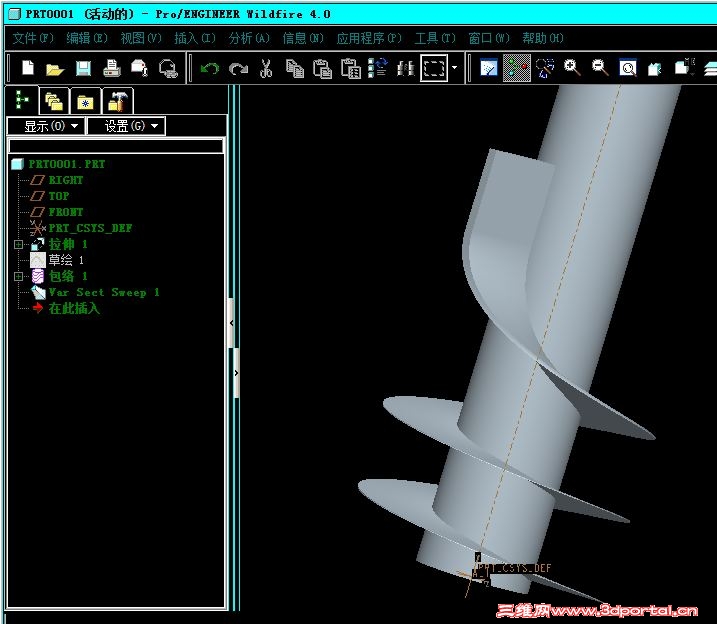Switch to Model Tree navigator tab
Screen dimensions: 717x624
click(x=22, y=100)
